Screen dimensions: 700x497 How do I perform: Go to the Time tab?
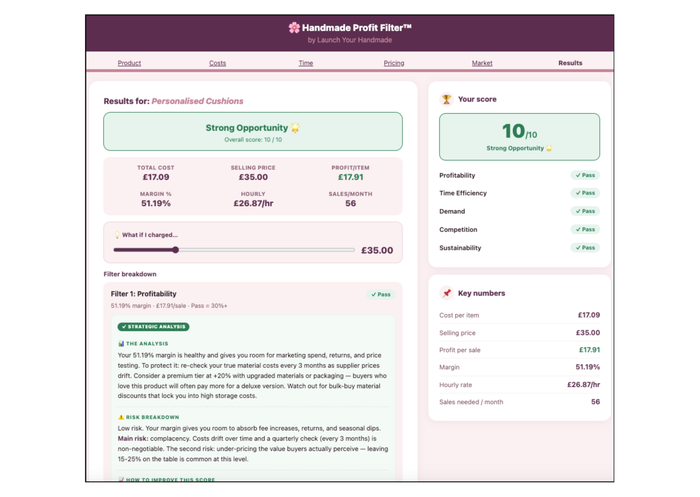pos(306,63)
